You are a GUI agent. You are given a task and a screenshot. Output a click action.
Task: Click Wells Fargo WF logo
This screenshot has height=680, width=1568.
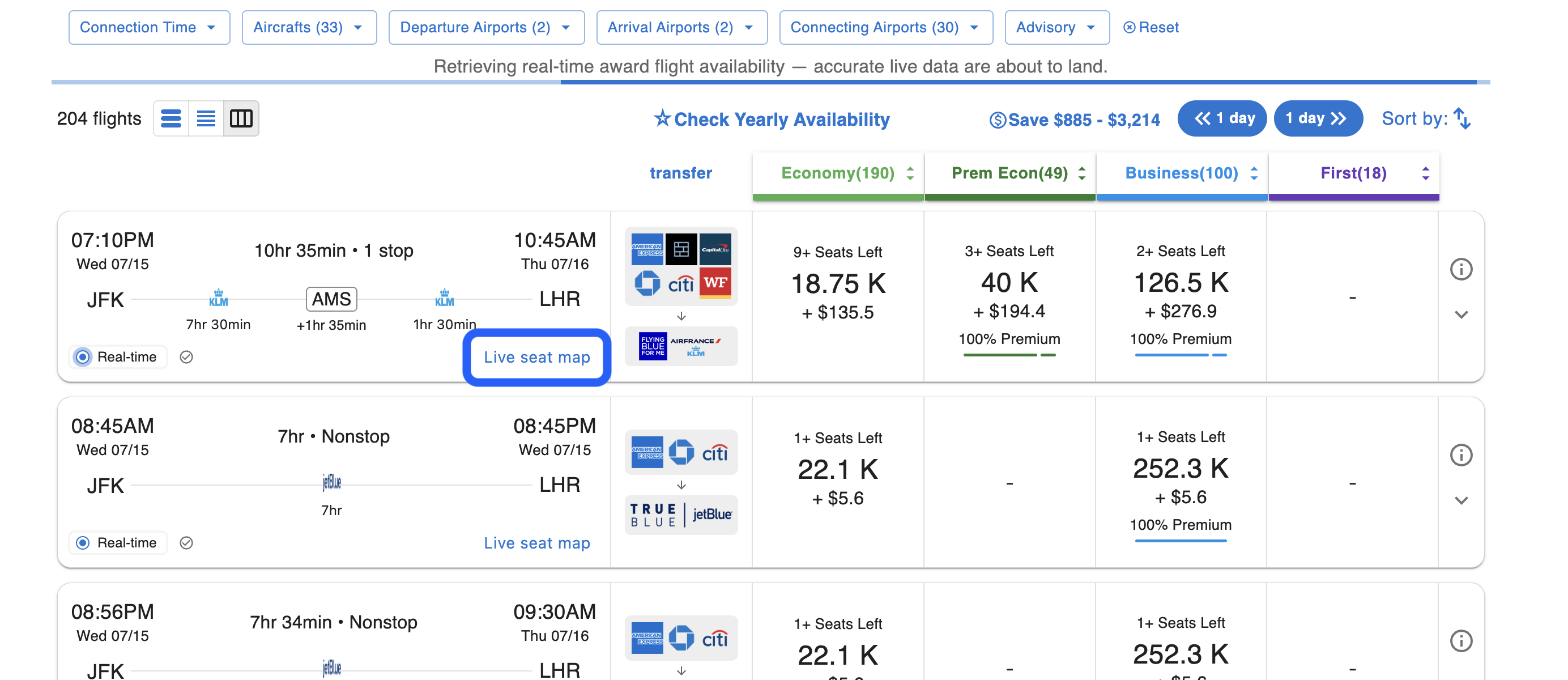715,283
